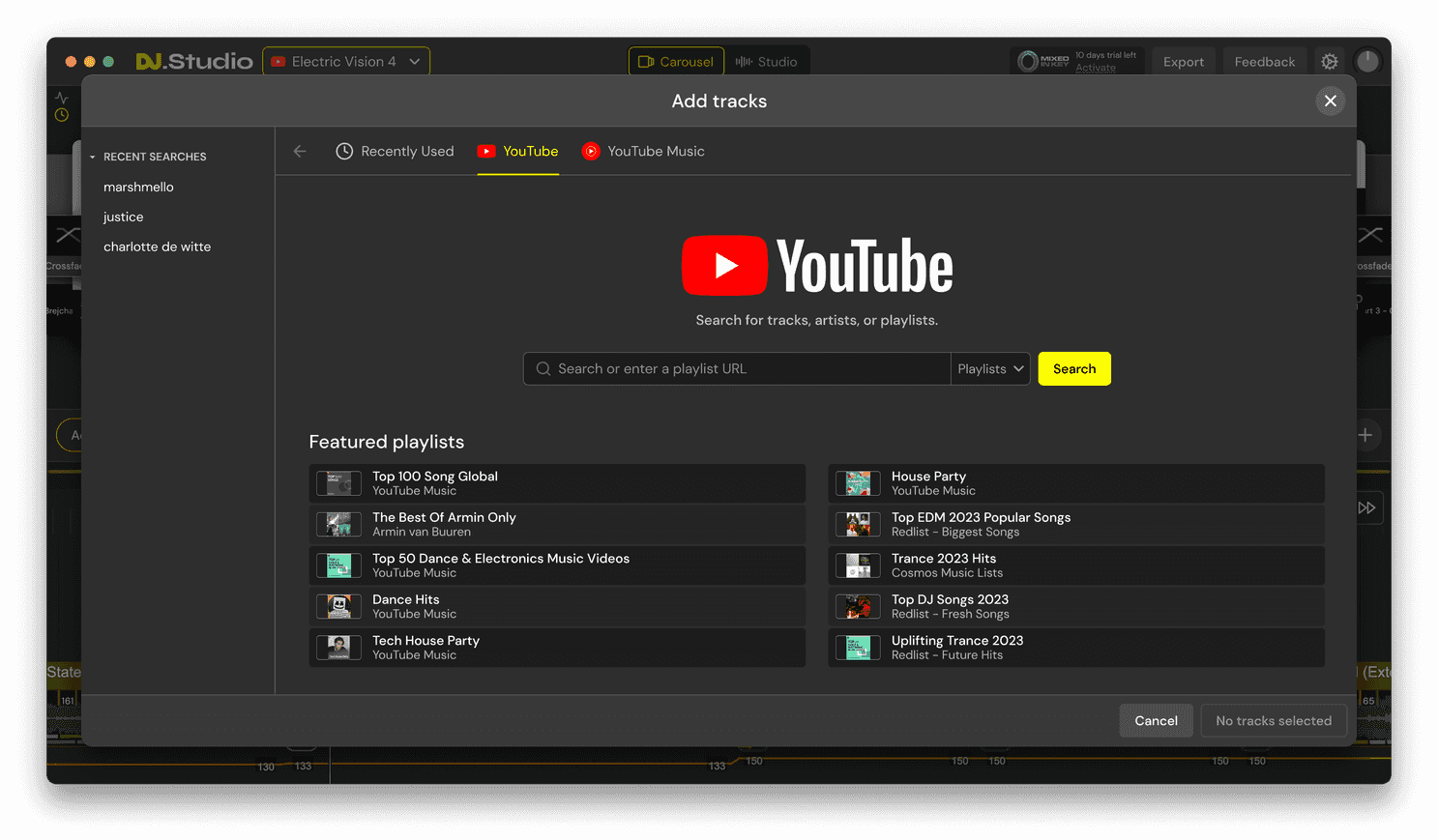
Task: Open The Best Of Armin Only thumbnail
Action: click(338, 524)
